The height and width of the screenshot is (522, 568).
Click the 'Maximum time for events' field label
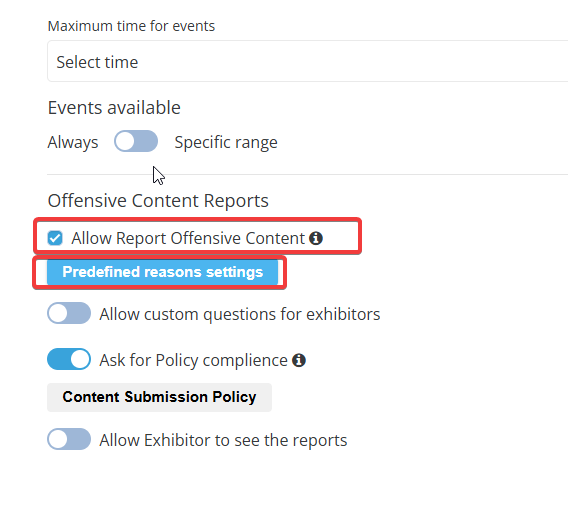(131, 26)
